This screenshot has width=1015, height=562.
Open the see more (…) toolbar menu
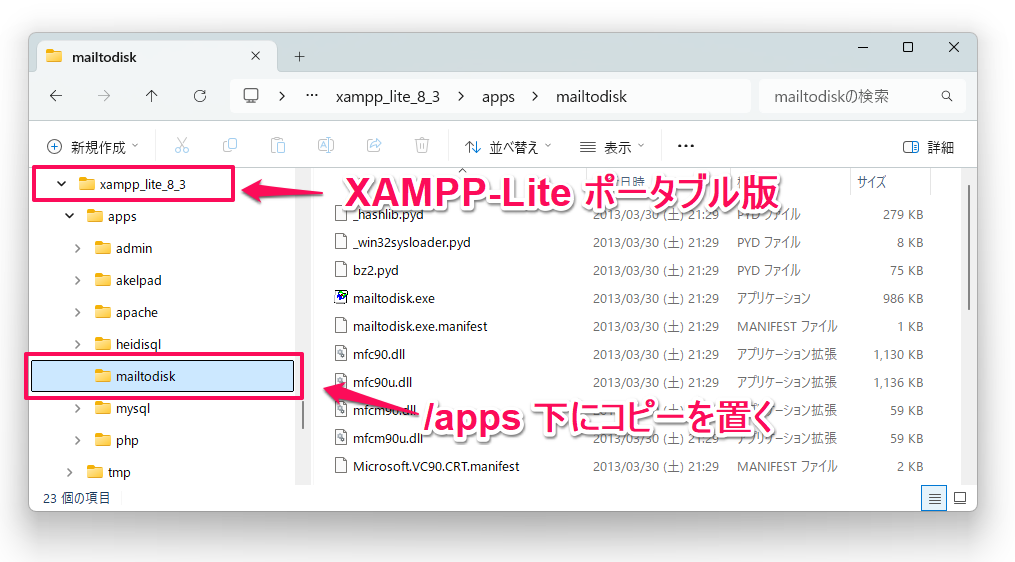686,146
